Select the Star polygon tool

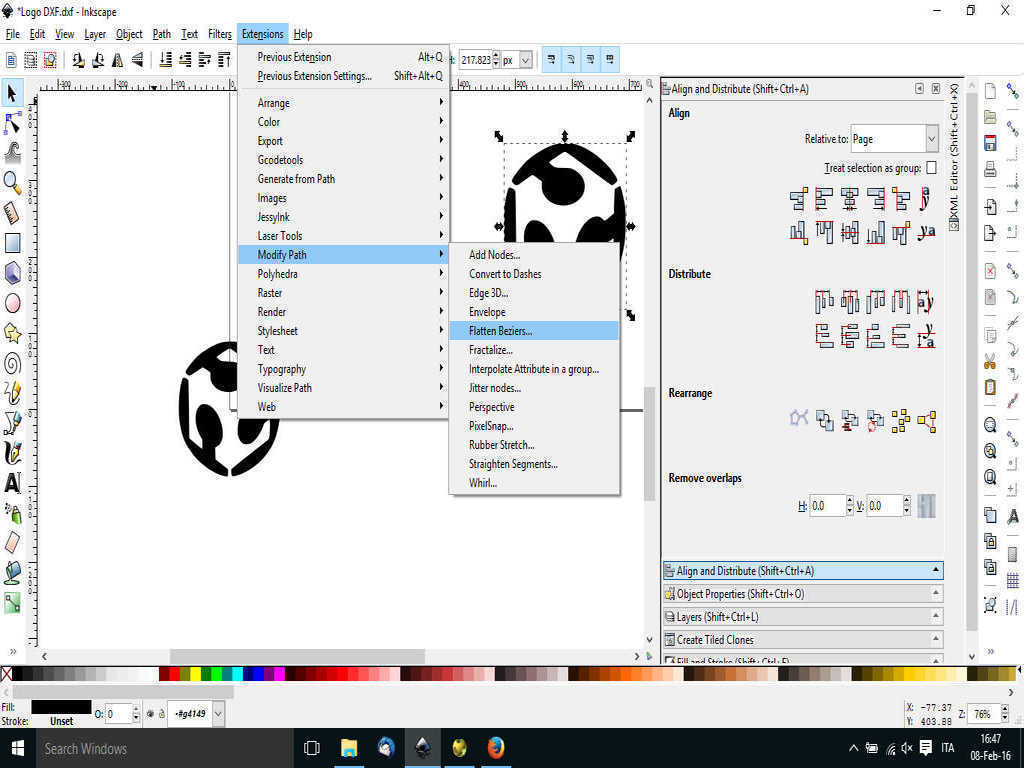[x=12, y=333]
